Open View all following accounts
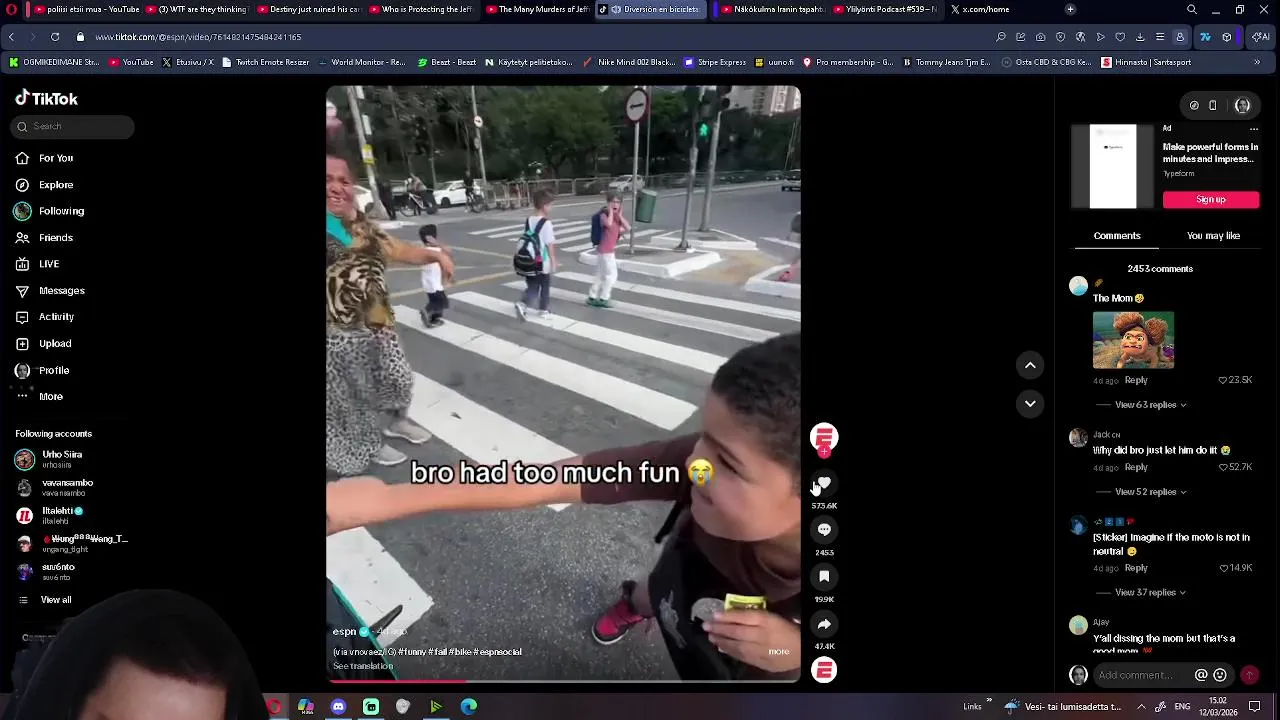This screenshot has width=1280, height=720. (55, 600)
